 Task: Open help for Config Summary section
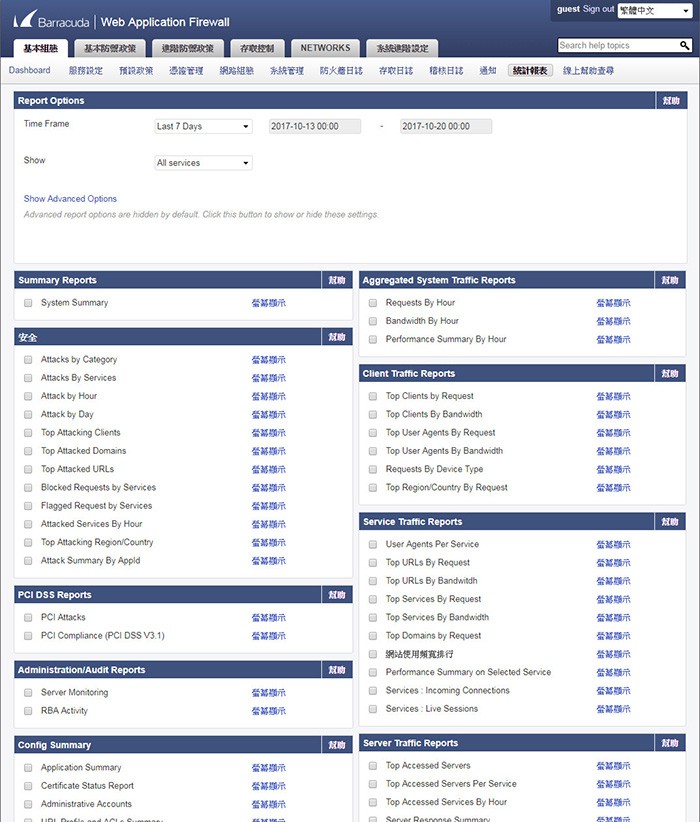337,745
